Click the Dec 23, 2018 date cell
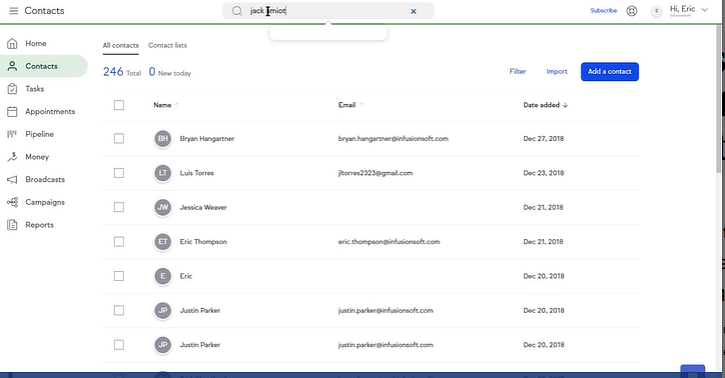 543,173
